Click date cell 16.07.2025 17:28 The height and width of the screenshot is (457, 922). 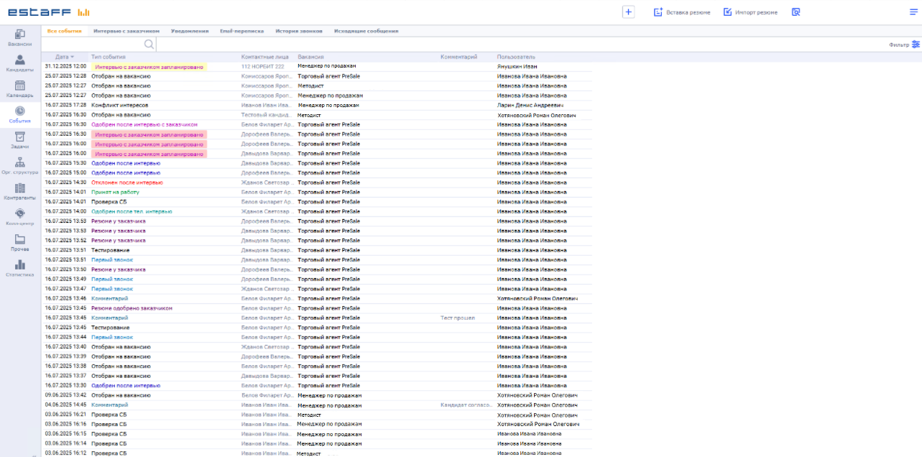tap(66, 105)
